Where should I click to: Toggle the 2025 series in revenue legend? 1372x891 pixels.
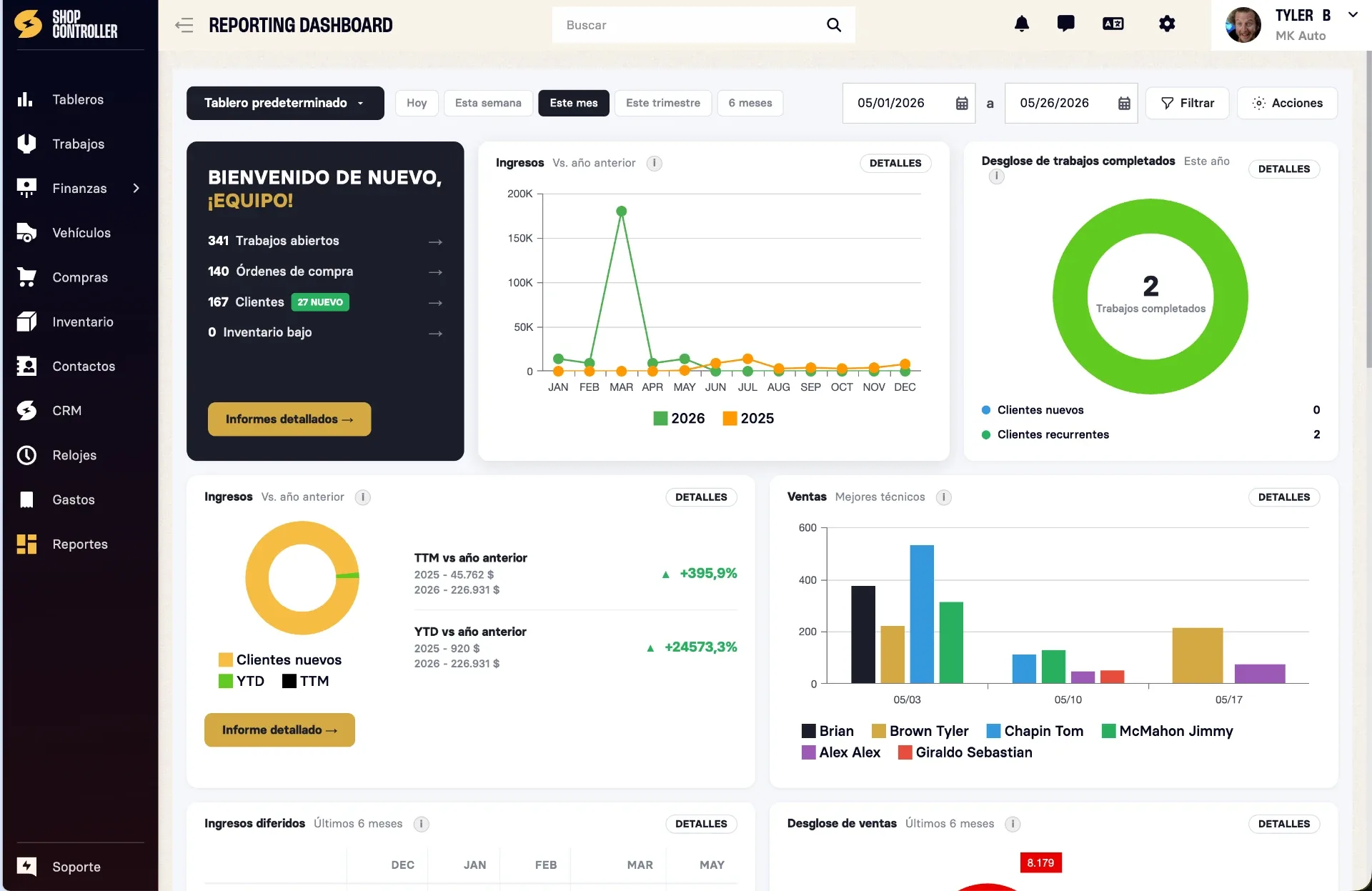(x=748, y=419)
